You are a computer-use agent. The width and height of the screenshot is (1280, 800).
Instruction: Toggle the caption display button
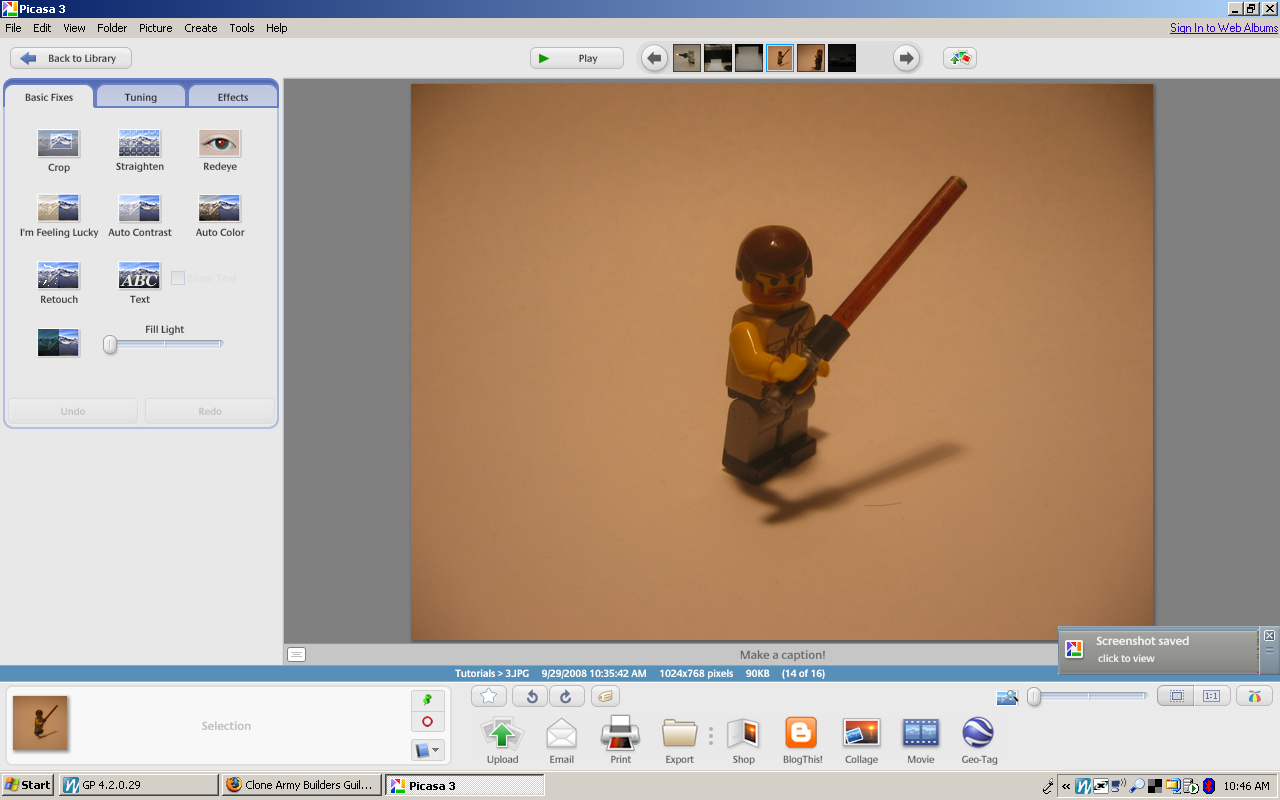296,655
